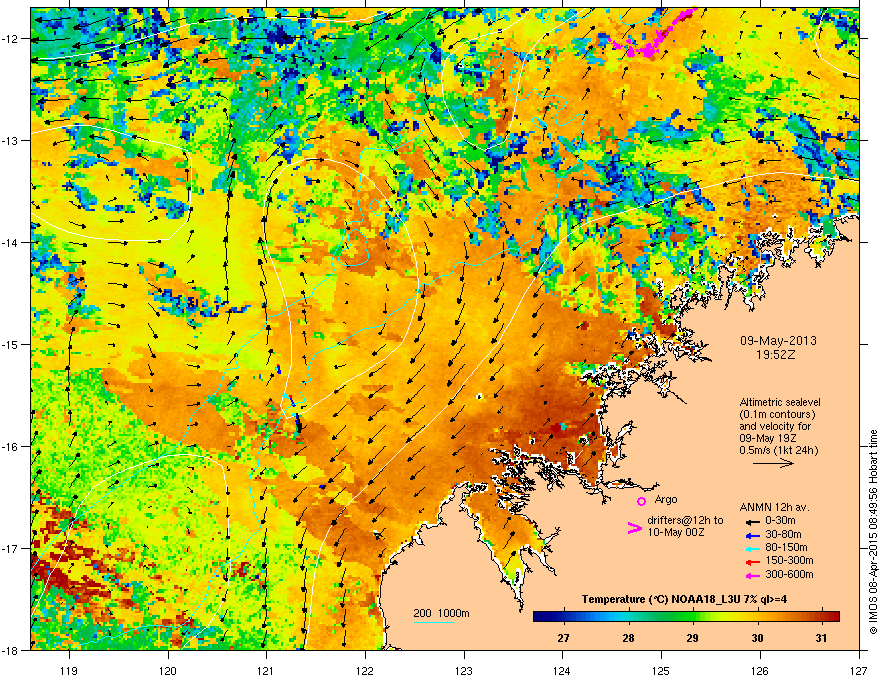880x680 pixels.
Task: Click latitude axis label -12
Action: coord(10,39)
